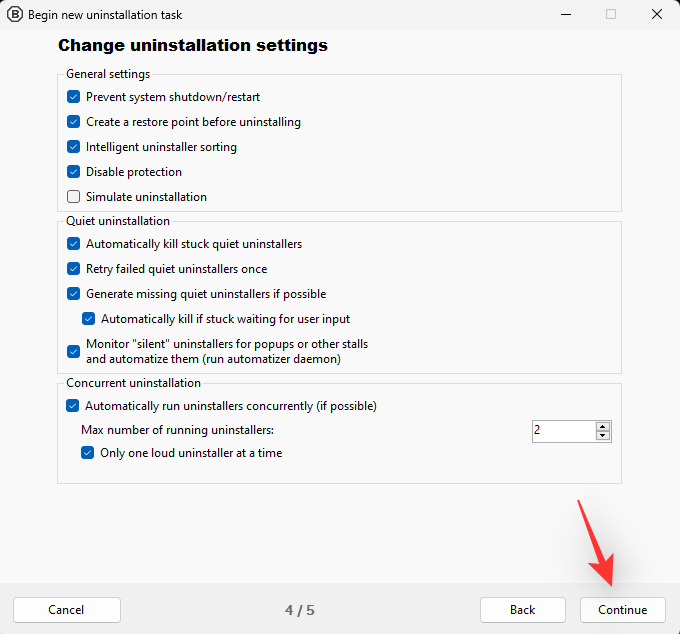Image resolution: width=680 pixels, height=634 pixels.
Task: Uncheck Create a restore point before uninstalling
Action: [73, 122]
